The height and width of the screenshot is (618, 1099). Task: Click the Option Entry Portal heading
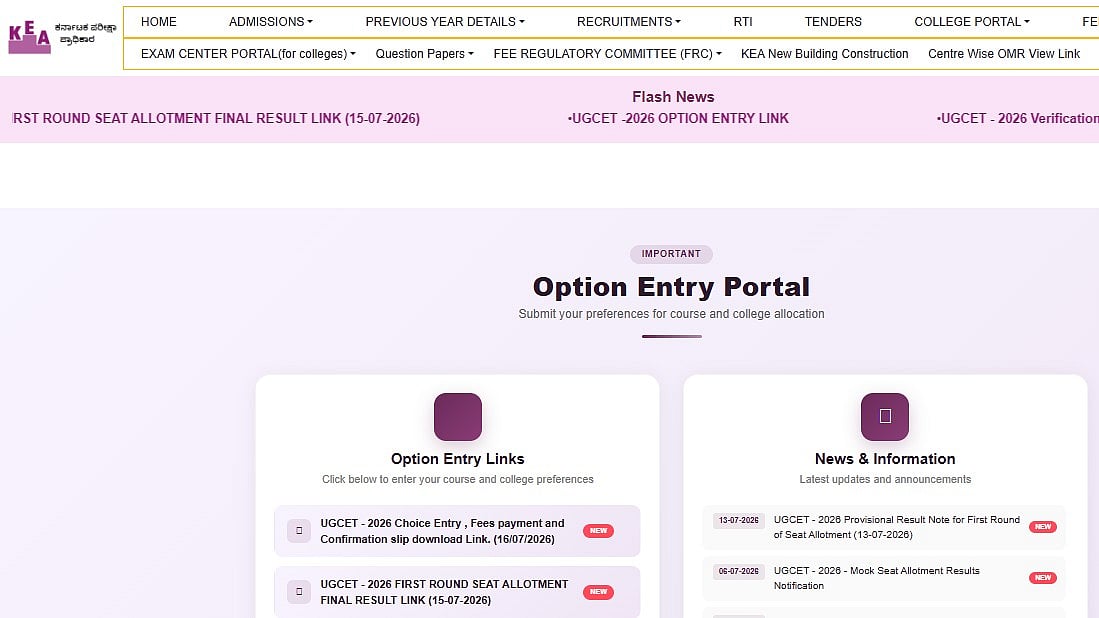pyautogui.click(x=671, y=287)
